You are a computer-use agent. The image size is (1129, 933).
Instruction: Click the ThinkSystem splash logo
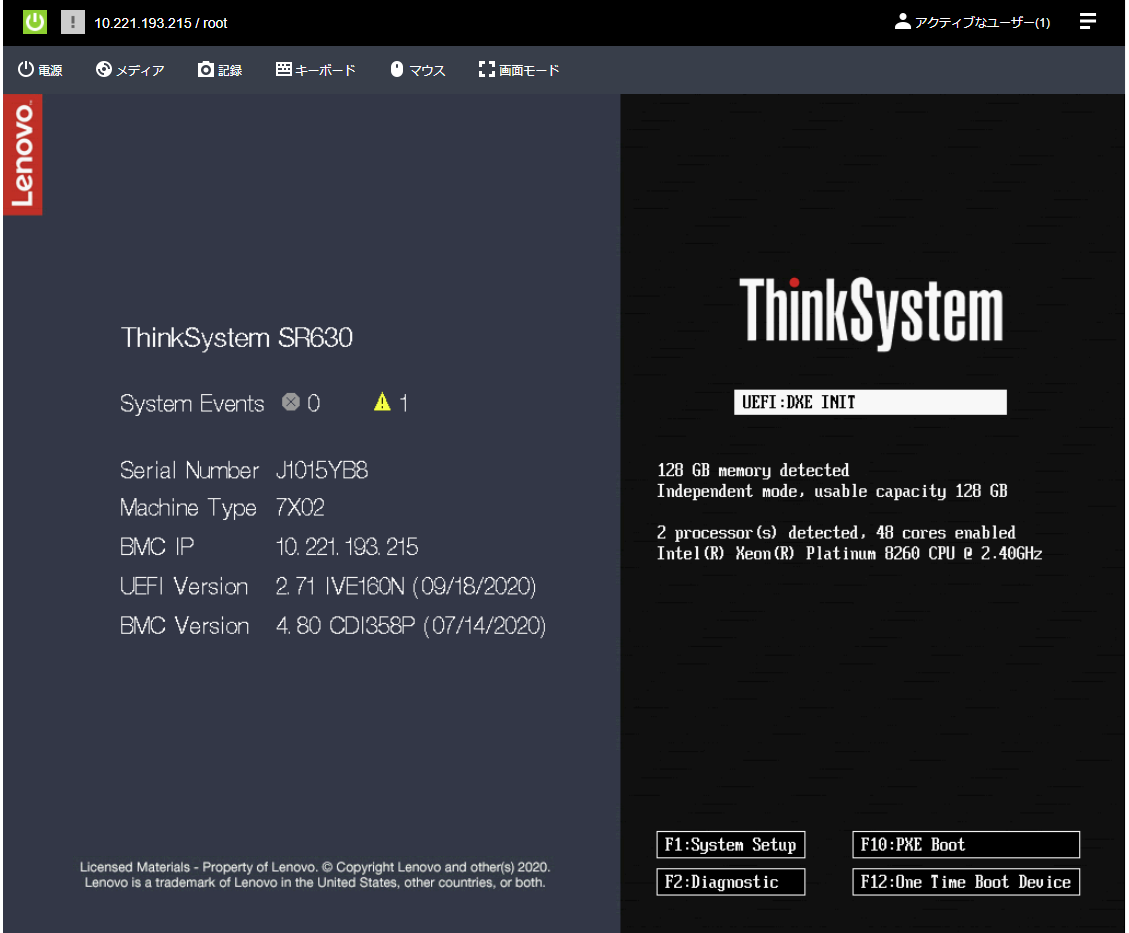[871, 313]
